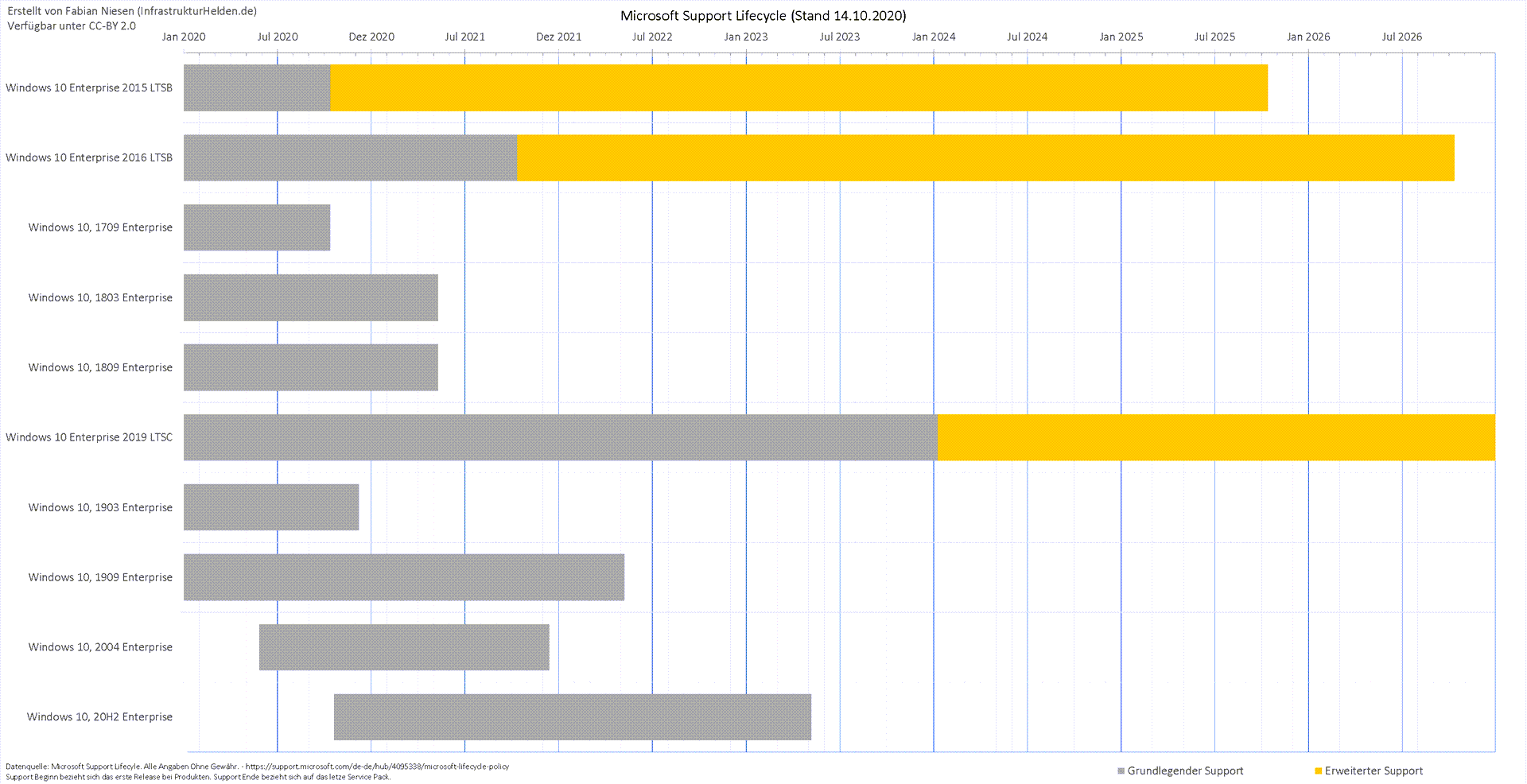The height and width of the screenshot is (784, 1527).
Task: Click the license text Verfügbar unter CC-BY 2.0
Action: (x=72, y=26)
